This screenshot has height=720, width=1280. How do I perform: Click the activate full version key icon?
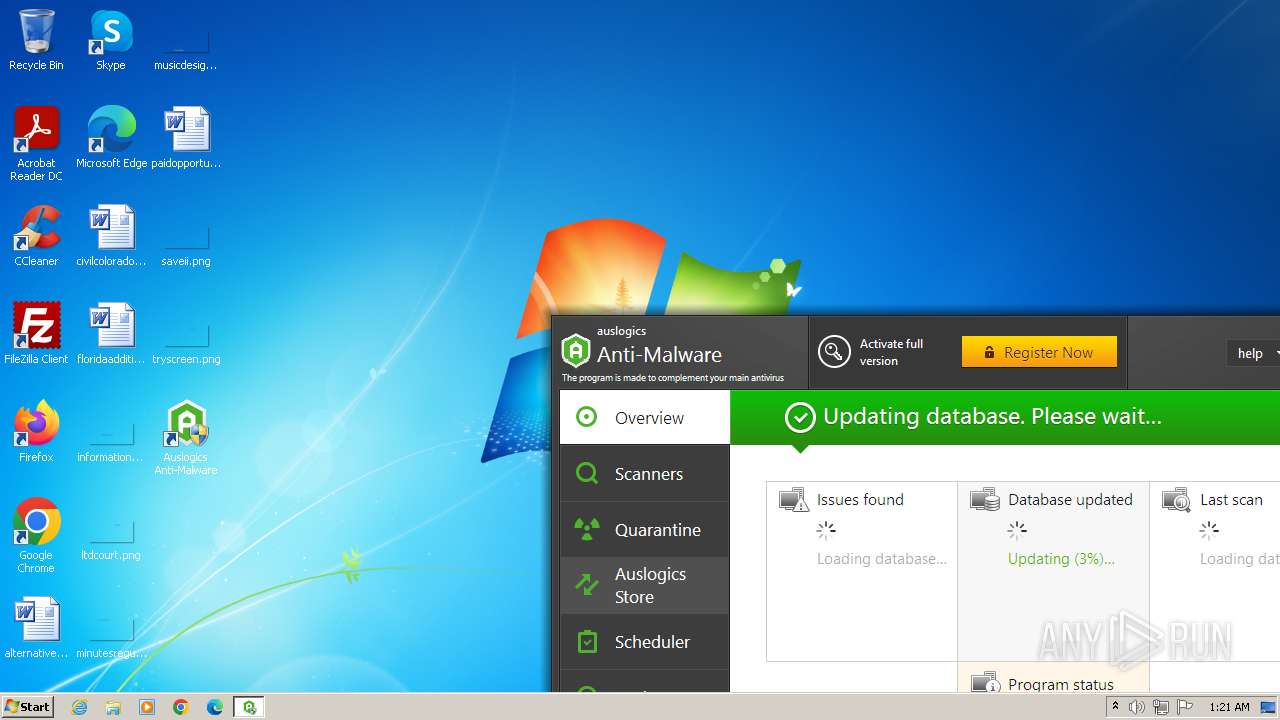click(834, 352)
